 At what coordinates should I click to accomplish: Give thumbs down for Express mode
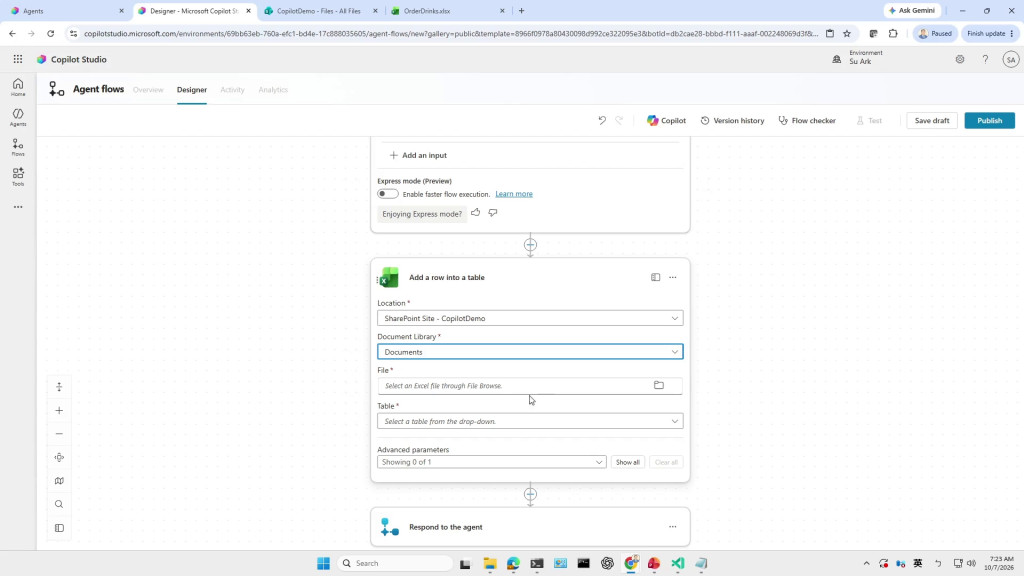click(x=493, y=212)
